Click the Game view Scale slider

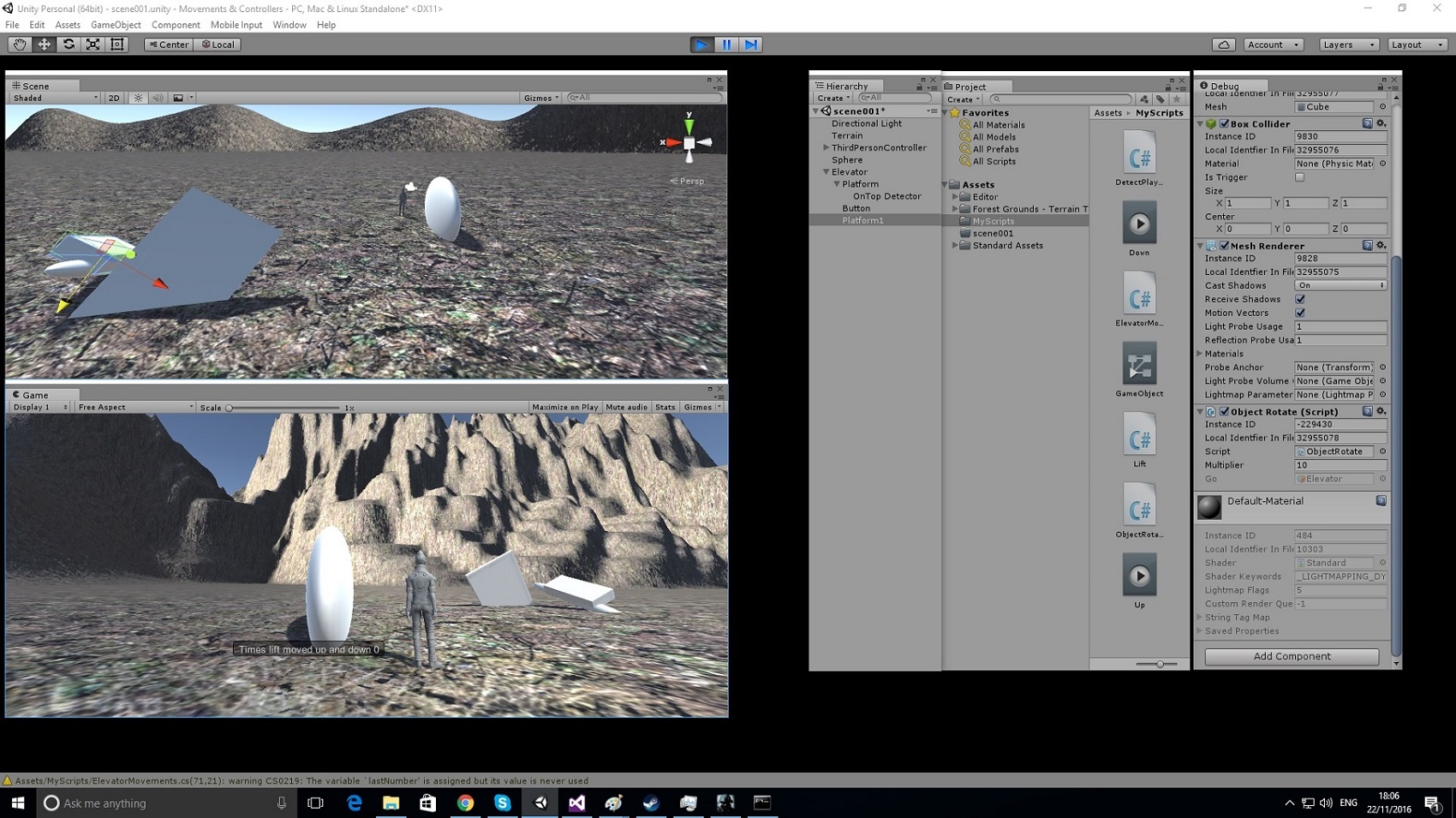point(283,408)
